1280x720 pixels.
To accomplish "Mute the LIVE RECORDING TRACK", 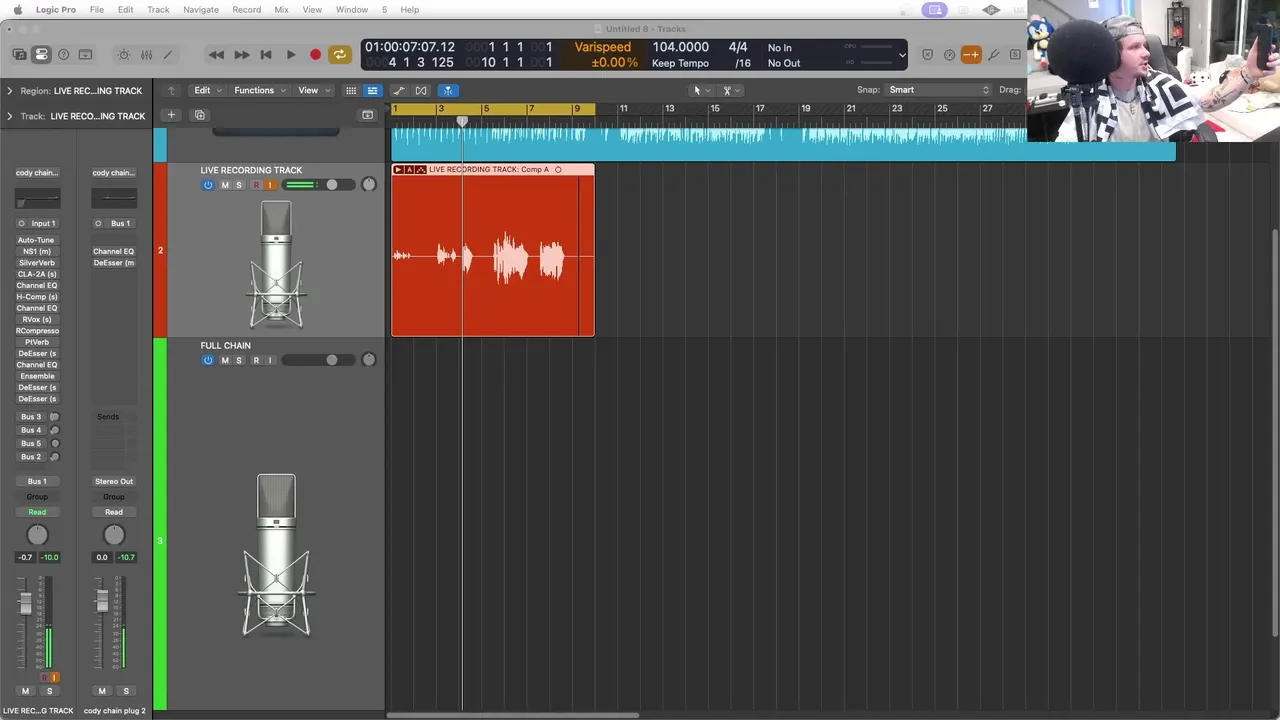I will (x=225, y=185).
